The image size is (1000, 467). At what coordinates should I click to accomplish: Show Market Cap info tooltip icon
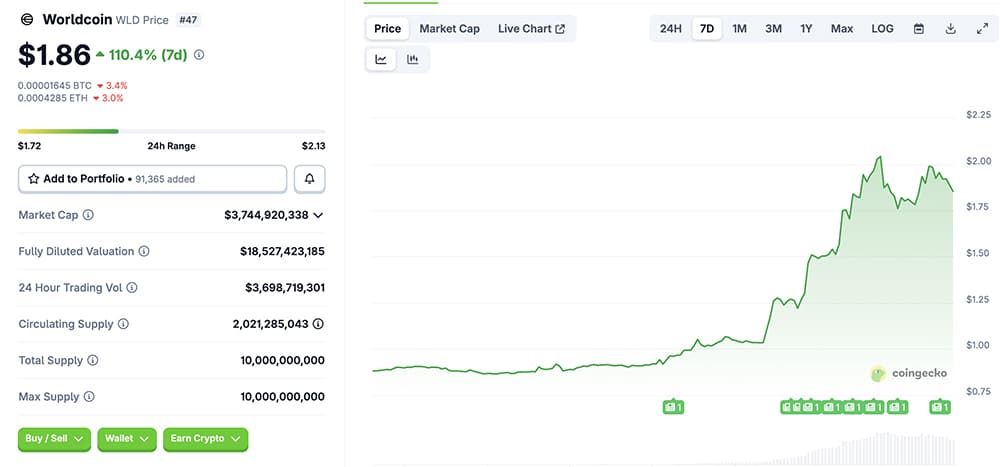point(88,215)
